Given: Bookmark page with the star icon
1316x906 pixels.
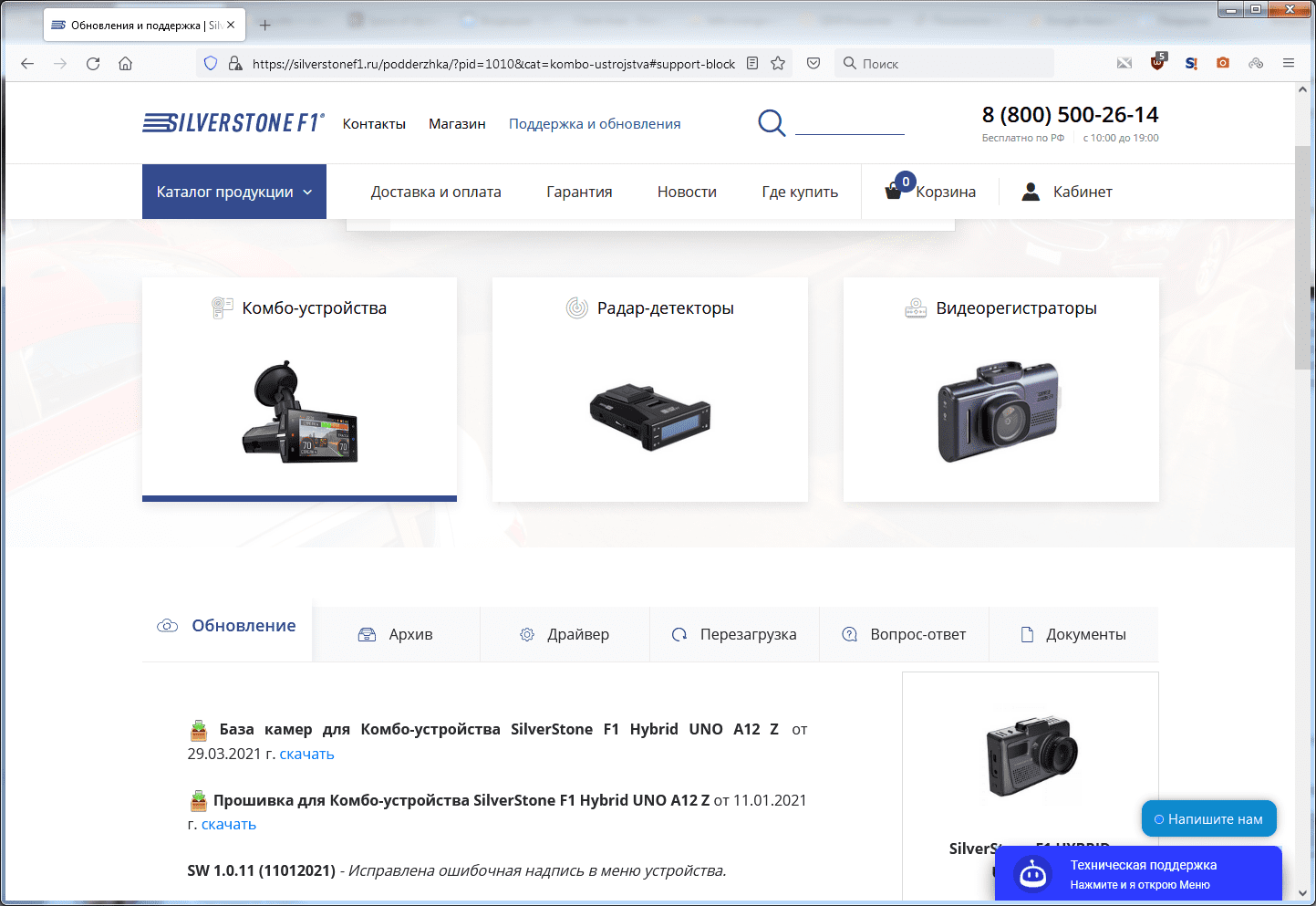Looking at the screenshot, I should click(778, 64).
